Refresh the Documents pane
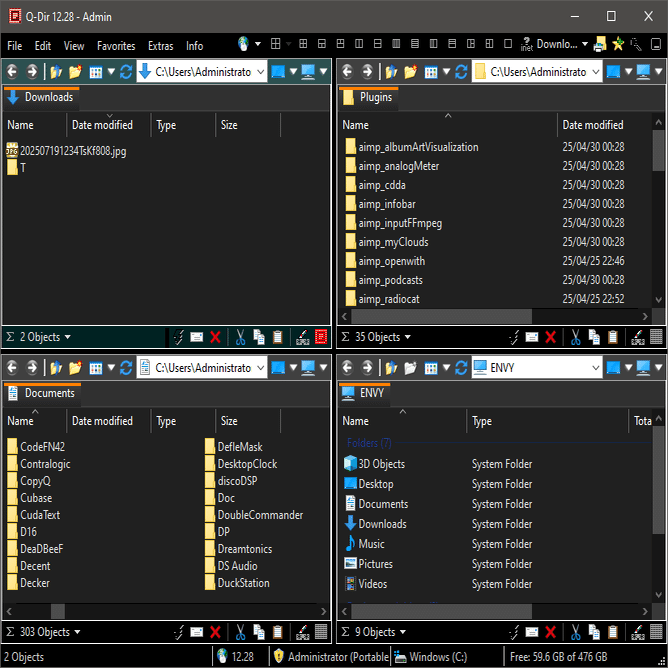Viewport: 668px width, 668px height. click(x=126, y=367)
